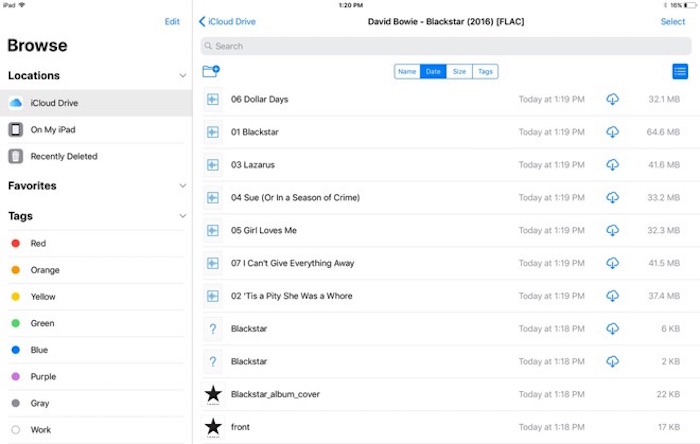Tap audio file icon of 06 Dollar Days

213,99
